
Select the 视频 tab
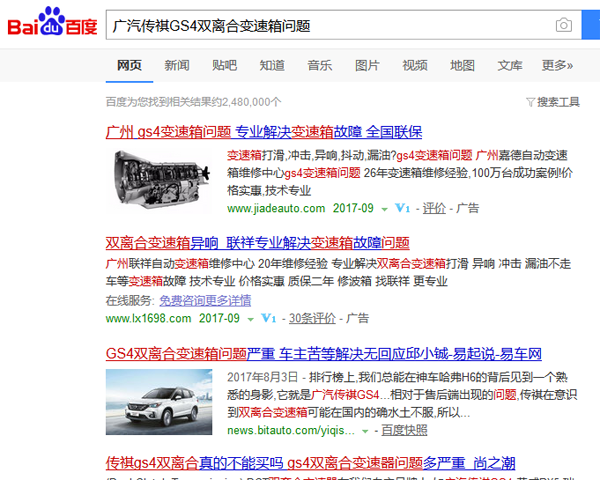(415, 66)
